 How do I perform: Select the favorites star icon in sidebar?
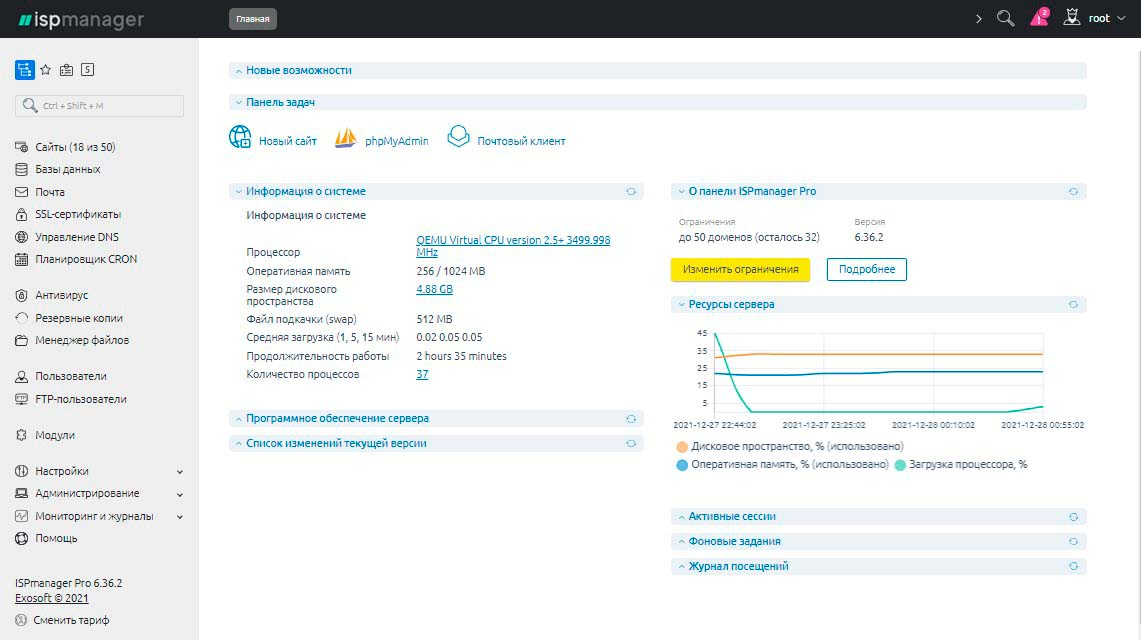[x=46, y=70]
